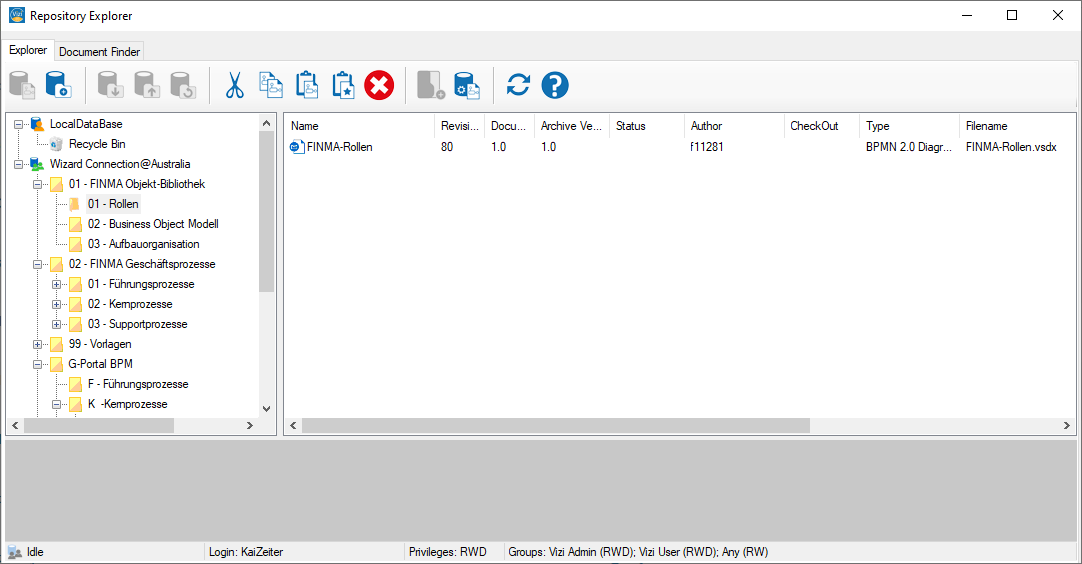Click the document list scroll-right arrow

click(1067, 426)
